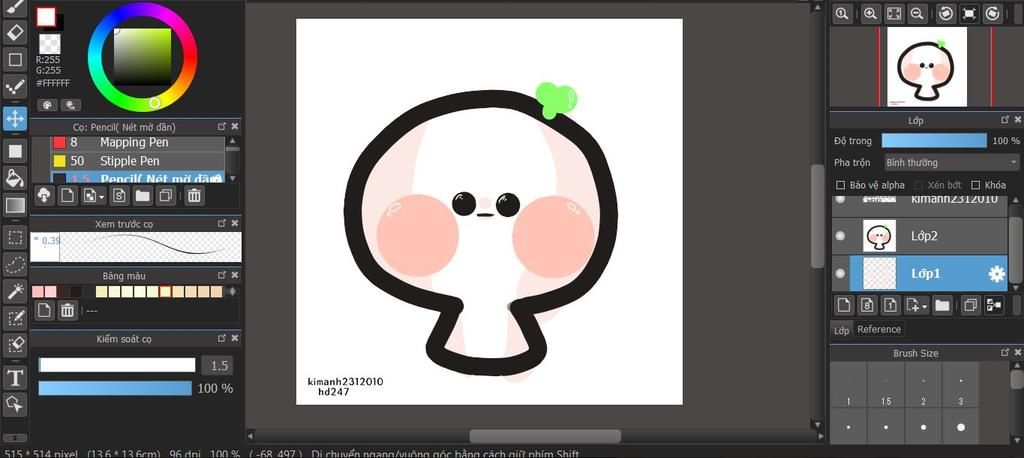Select the Lớp2 layer
Screen dimensions: 1024x458
[x=920, y=236]
